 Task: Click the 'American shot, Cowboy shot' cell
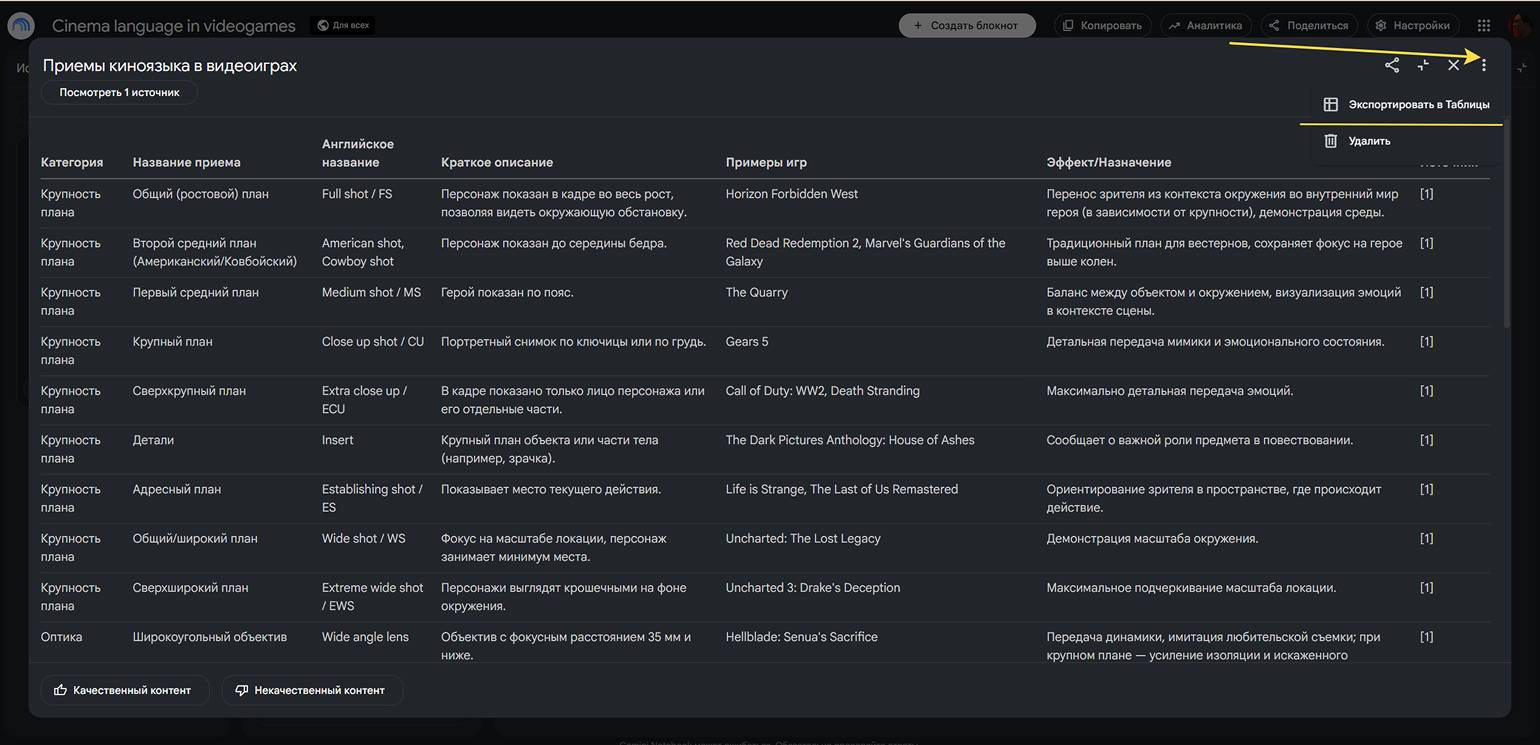point(363,252)
